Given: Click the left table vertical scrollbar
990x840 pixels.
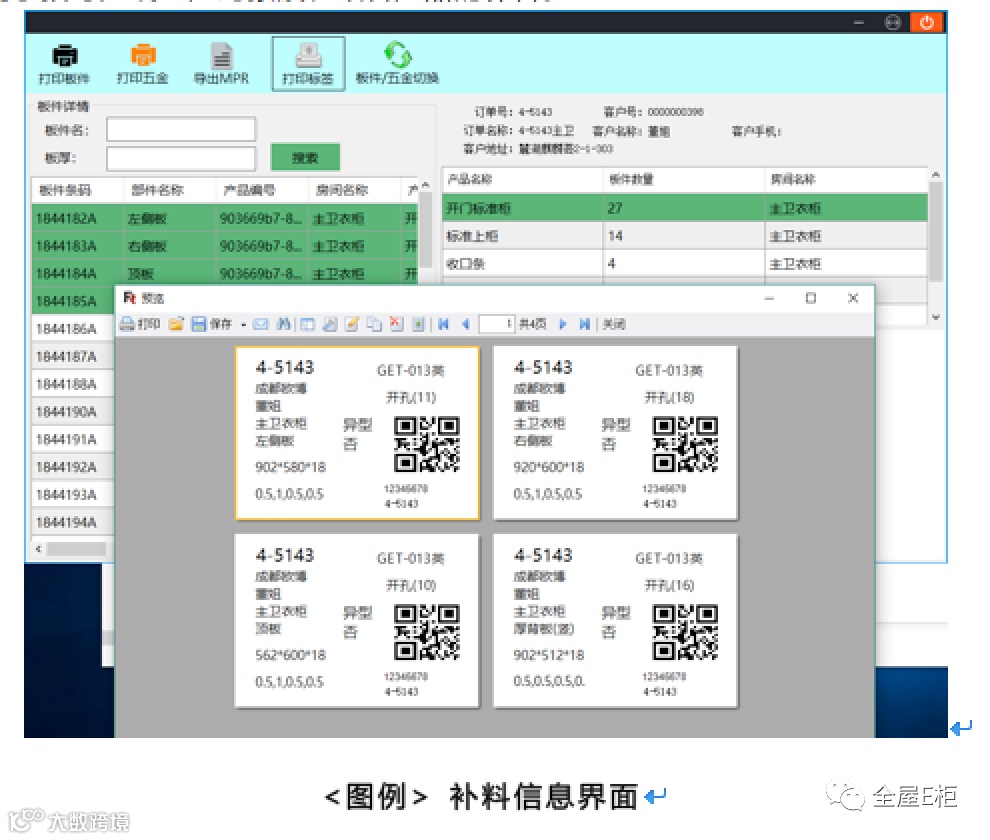Looking at the screenshot, I should (426, 230).
